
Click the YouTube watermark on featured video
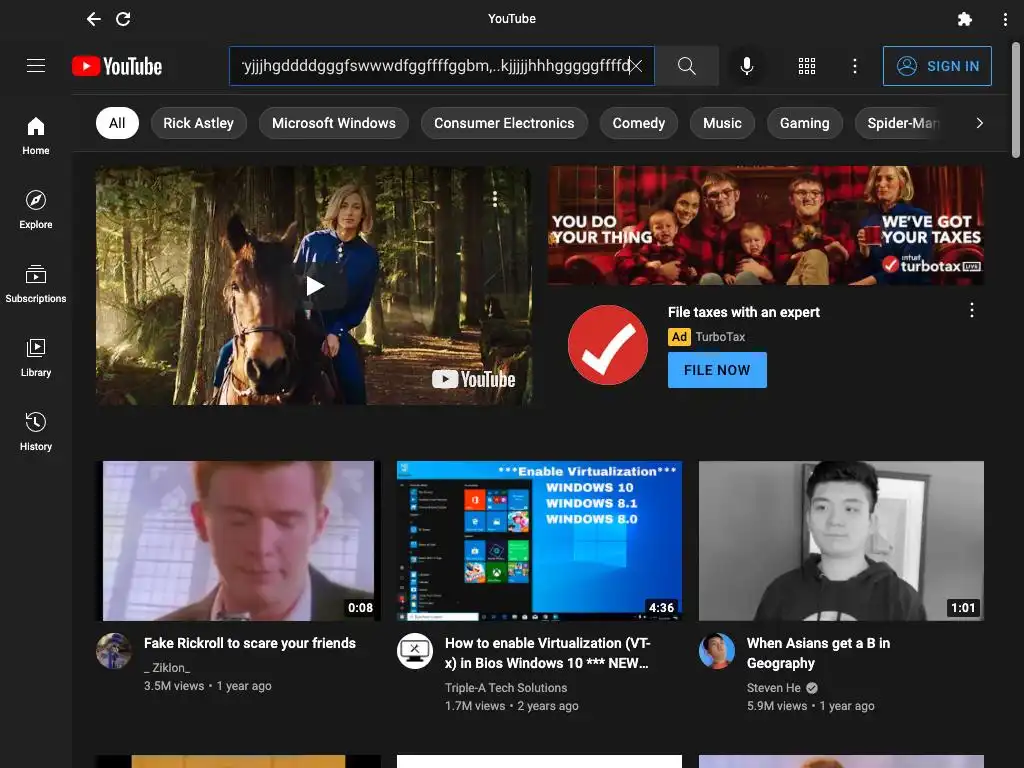473,379
